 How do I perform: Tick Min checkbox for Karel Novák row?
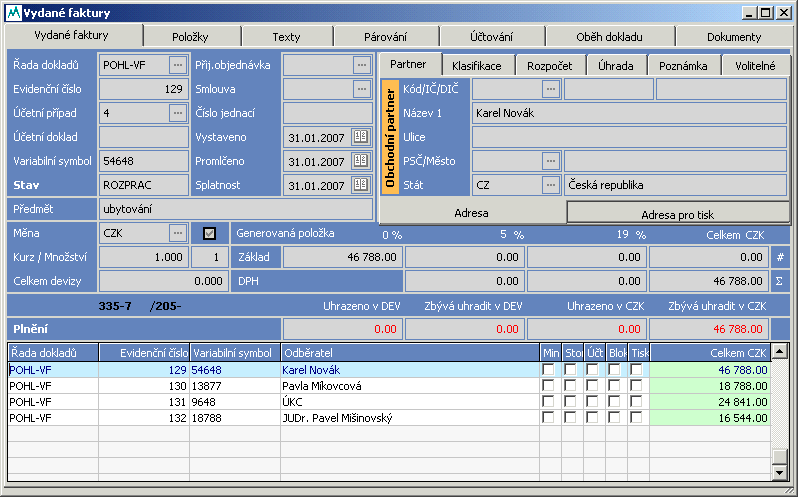click(x=548, y=369)
